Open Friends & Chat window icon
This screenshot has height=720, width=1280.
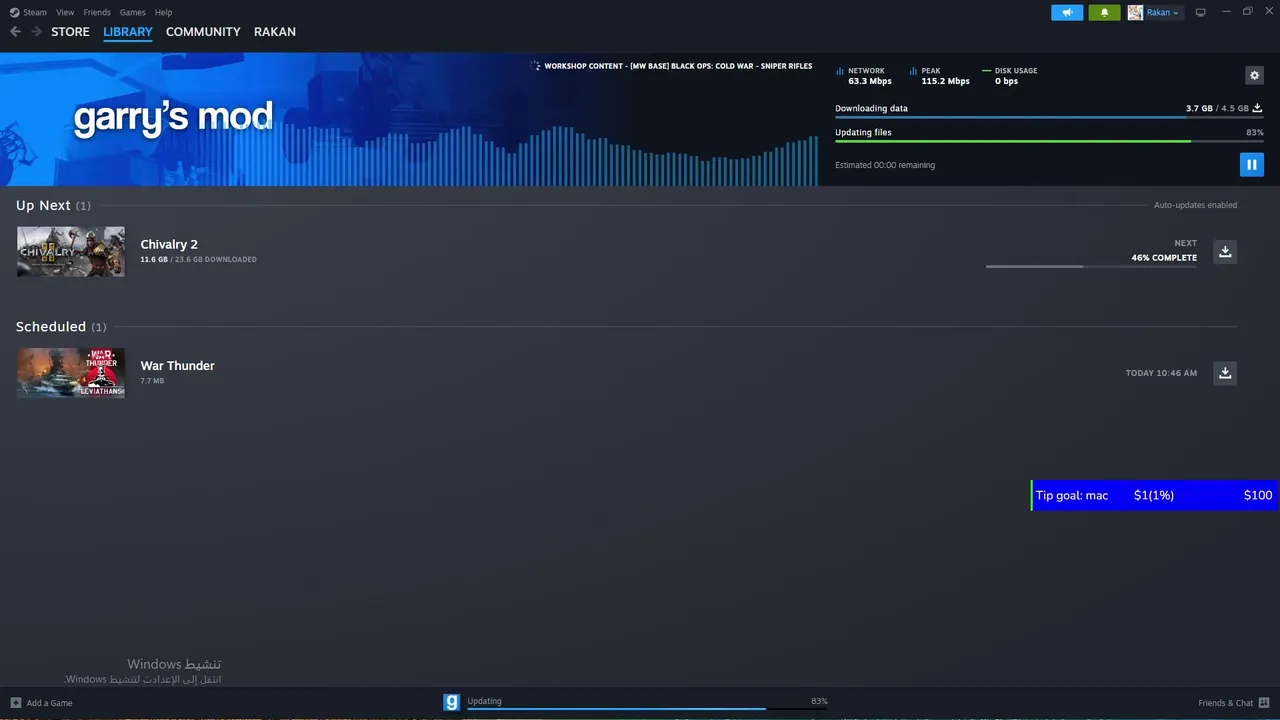tap(1264, 703)
